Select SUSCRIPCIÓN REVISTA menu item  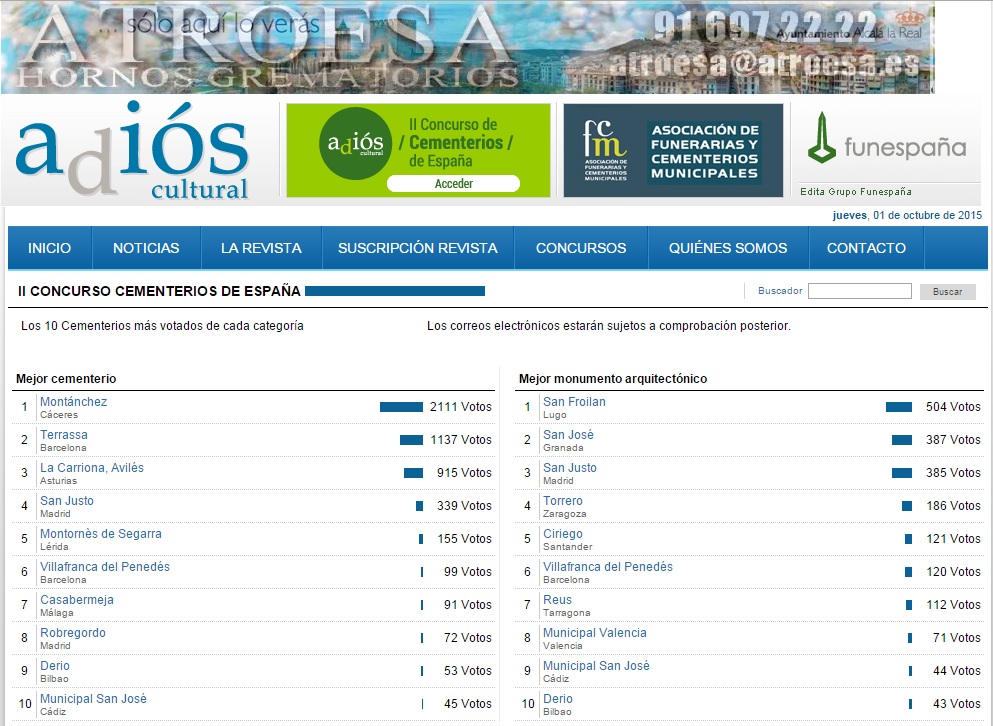417,248
